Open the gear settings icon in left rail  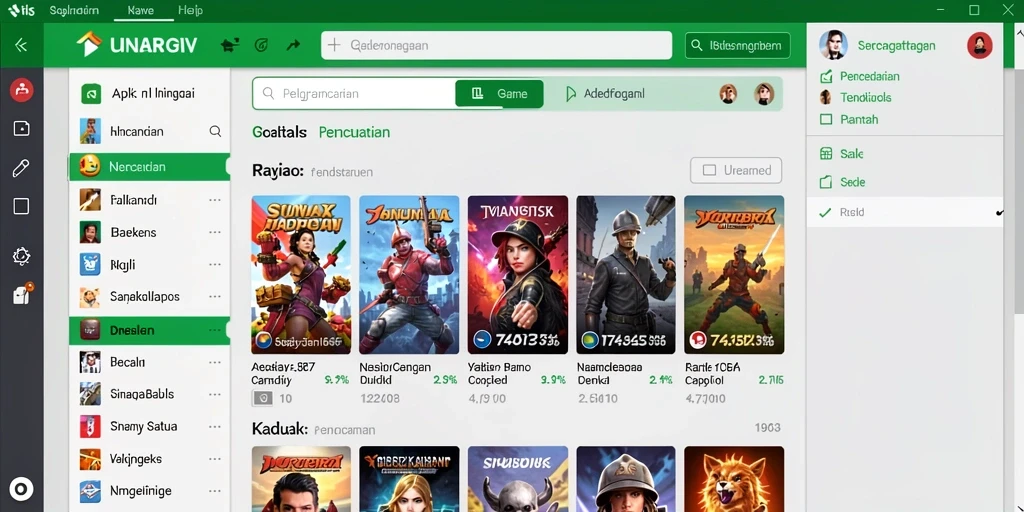click(21, 256)
